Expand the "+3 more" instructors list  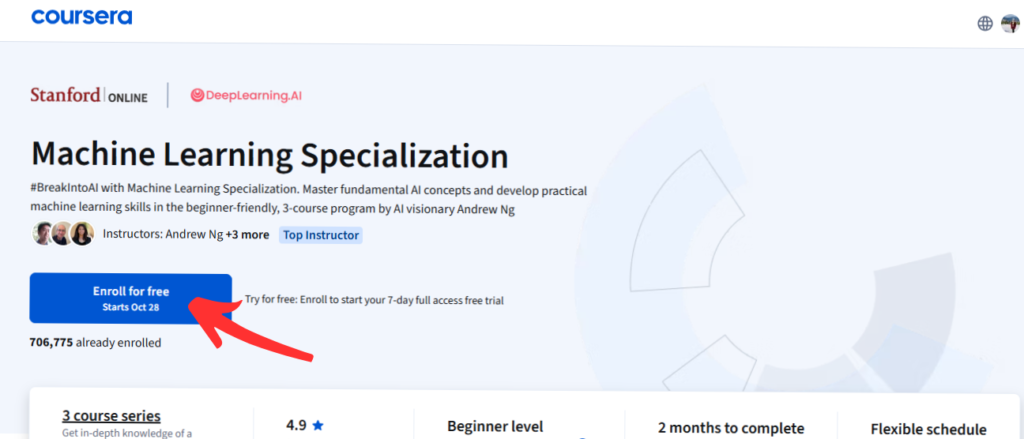[247, 235]
